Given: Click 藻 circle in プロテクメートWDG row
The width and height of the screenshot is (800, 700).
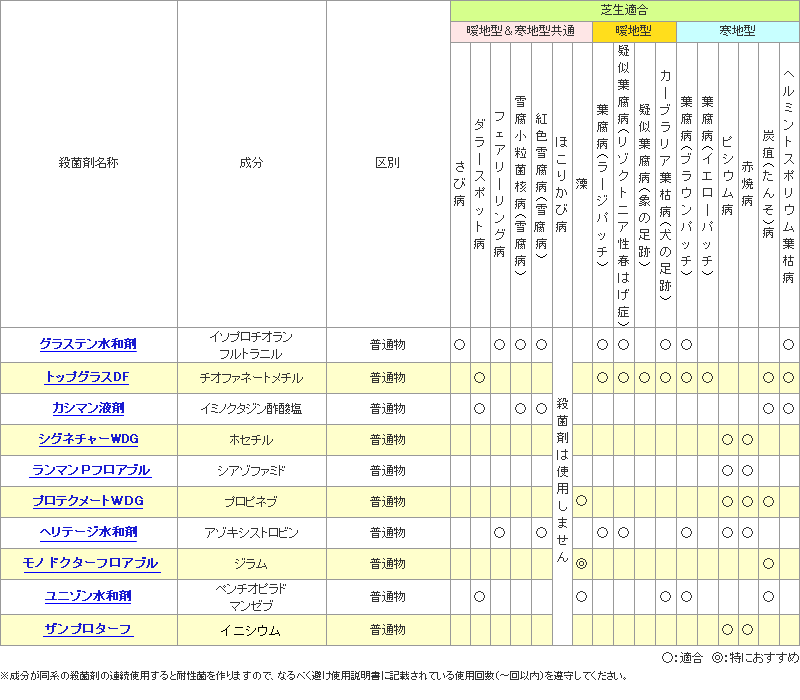Looking at the screenshot, I should [x=582, y=501].
